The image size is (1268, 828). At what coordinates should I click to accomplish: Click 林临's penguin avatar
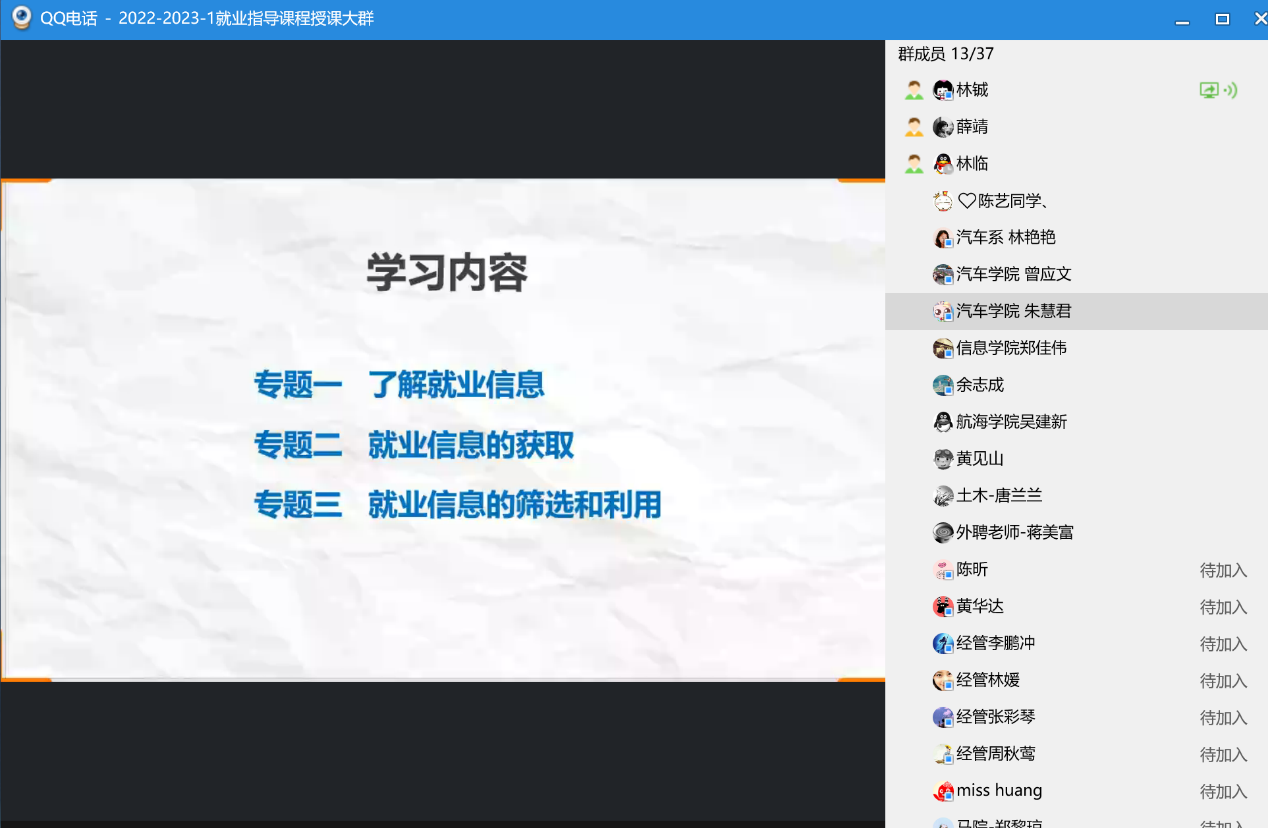click(943, 164)
